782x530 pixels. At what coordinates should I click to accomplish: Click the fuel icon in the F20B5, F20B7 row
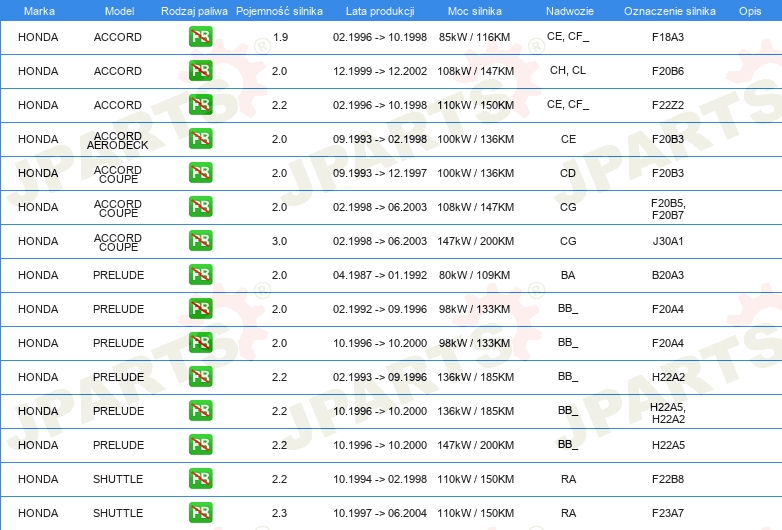[x=200, y=206]
